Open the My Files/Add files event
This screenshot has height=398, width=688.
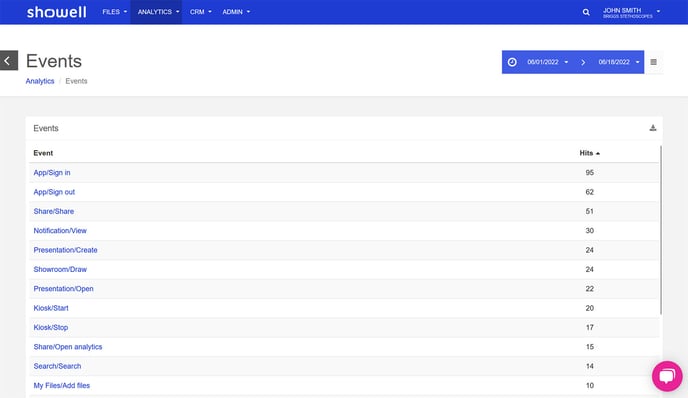(62, 385)
